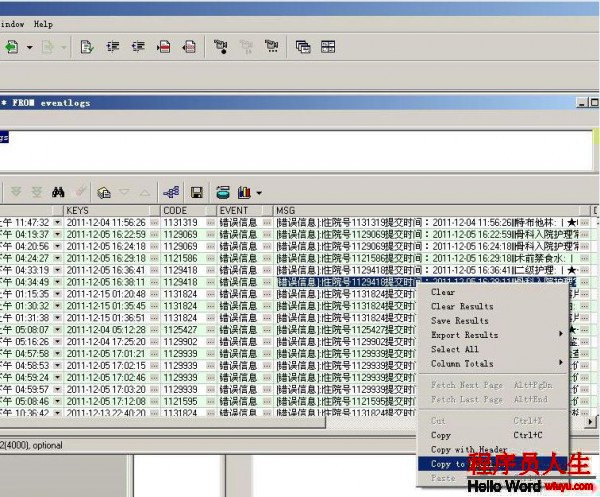Click the blue linked-nodes icon in the grid toolbar
The width and height of the screenshot is (600, 497).
171,192
